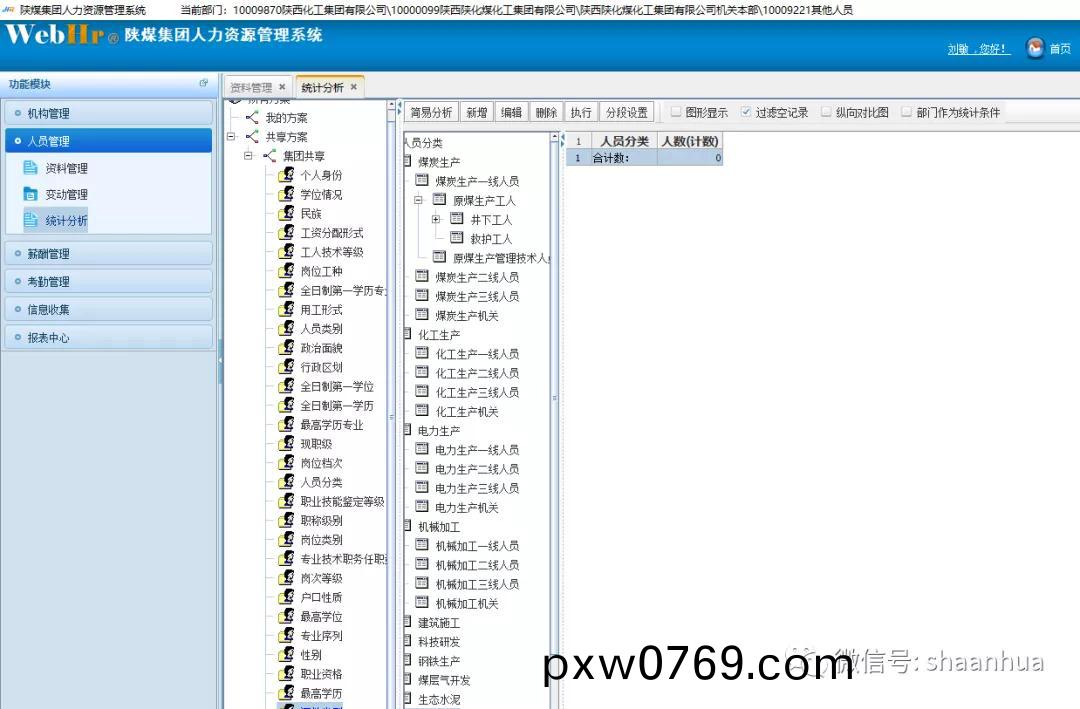Click the 变动管理 sidebar icon
Viewport: 1080px width, 709px height.
click(x=30, y=194)
